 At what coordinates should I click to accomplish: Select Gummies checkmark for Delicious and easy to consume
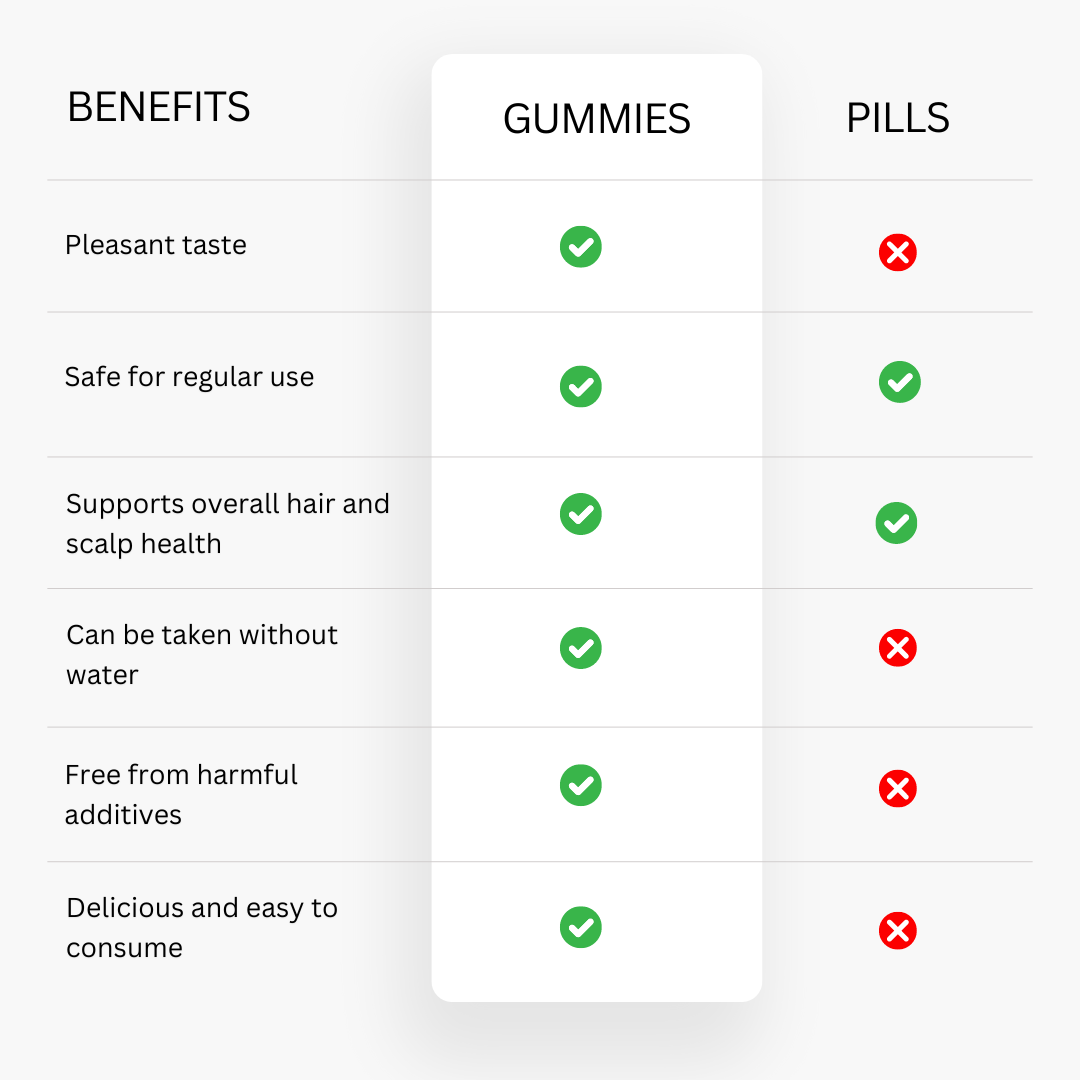(x=581, y=927)
